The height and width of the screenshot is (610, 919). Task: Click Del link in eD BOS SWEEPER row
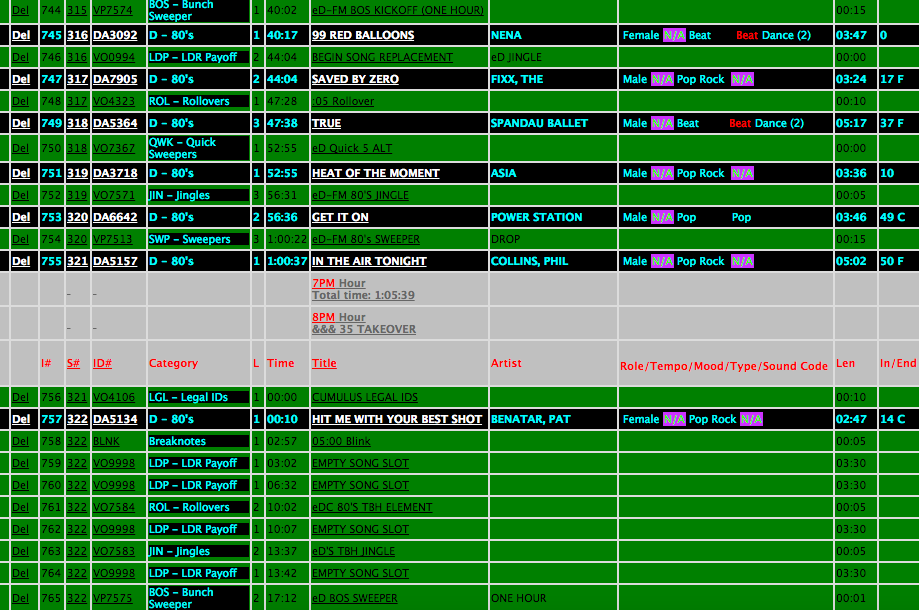point(20,598)
